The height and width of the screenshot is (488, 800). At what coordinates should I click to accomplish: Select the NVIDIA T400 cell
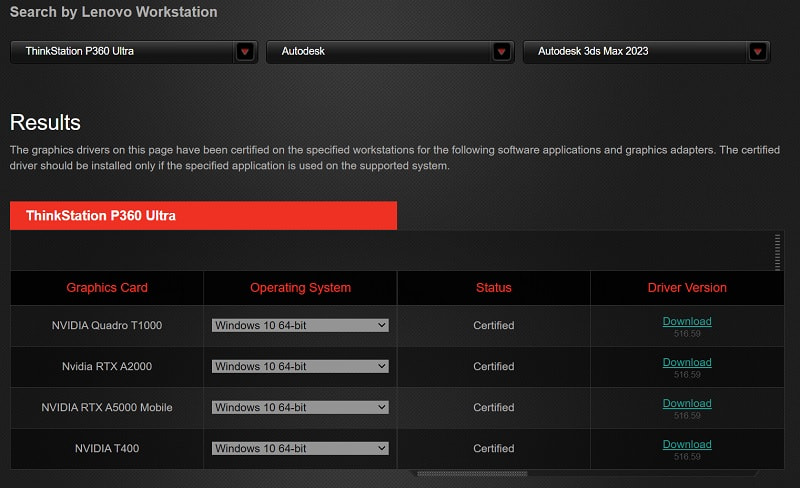(x=107, y=448)
